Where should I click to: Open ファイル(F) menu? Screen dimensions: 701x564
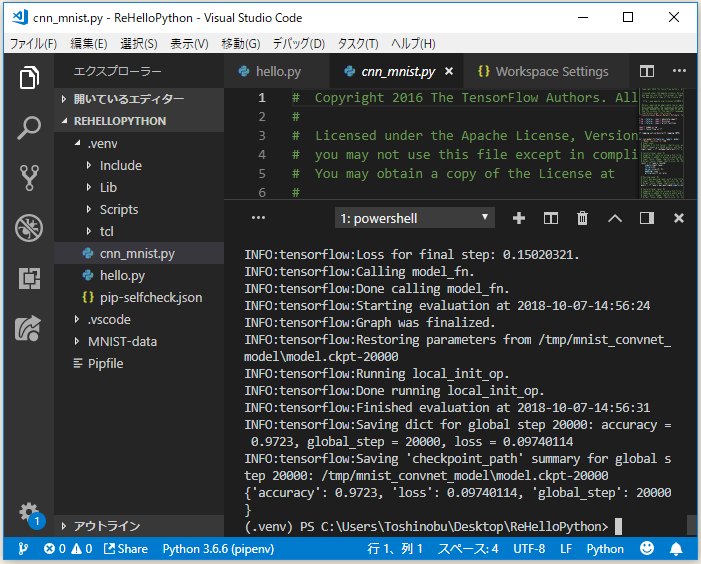tap(34, 43)
